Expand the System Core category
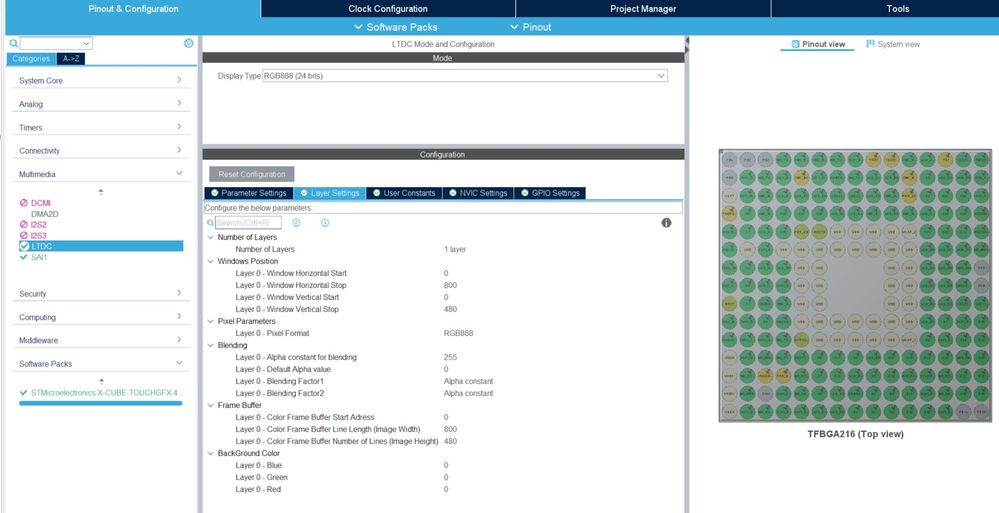This screenshot has height=513, width=999. pos(101,80)
